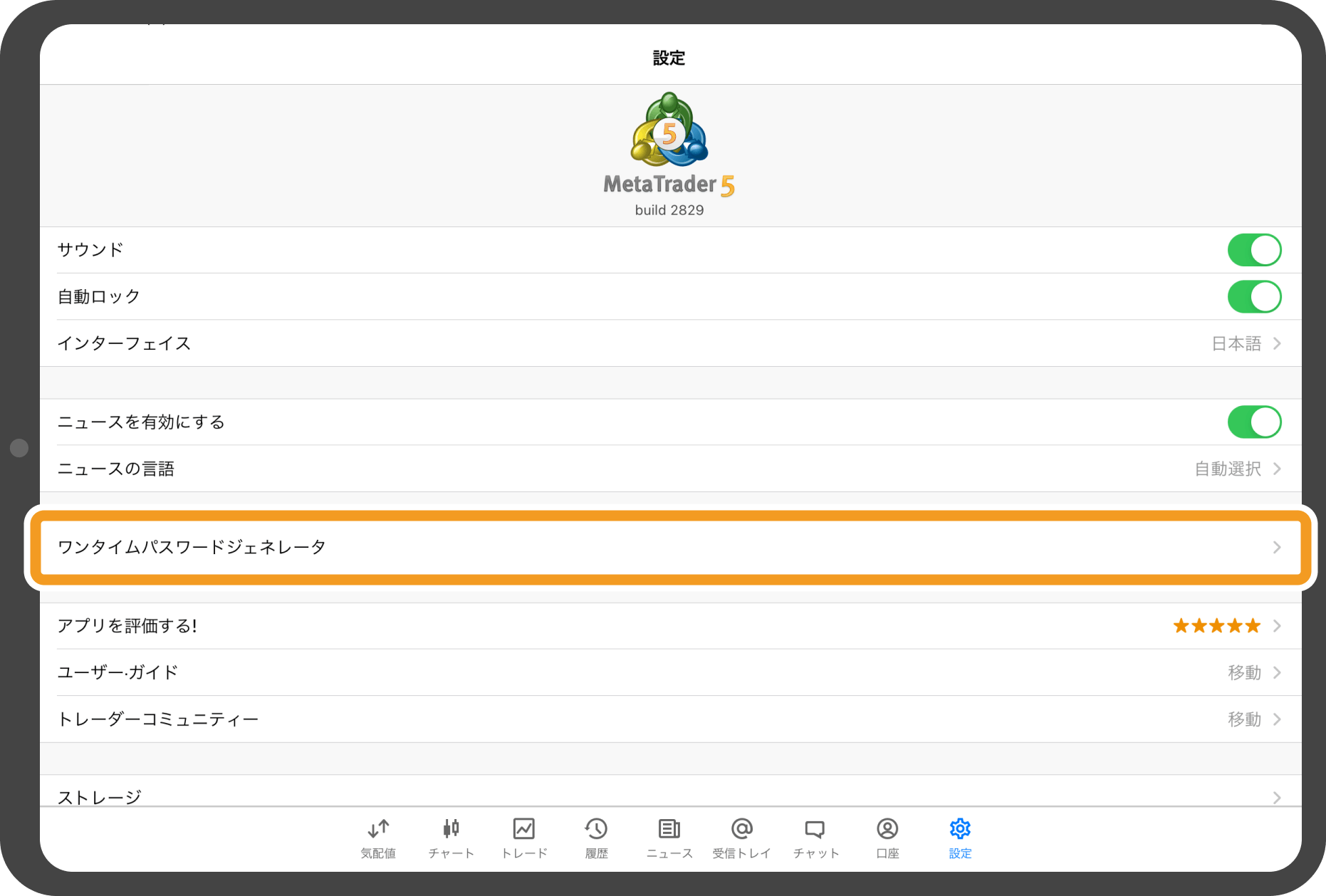The image size is (1326, 896).
Task: Select the 日本語 interface value
Action: 1236,344
